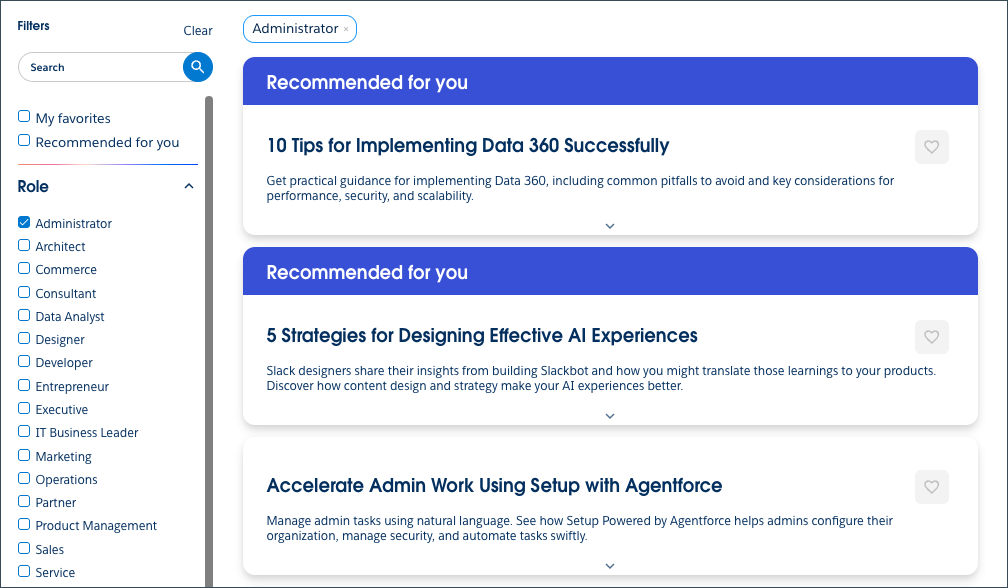Click the filters panel vertical scrollbar

click(x=209, y=340)
